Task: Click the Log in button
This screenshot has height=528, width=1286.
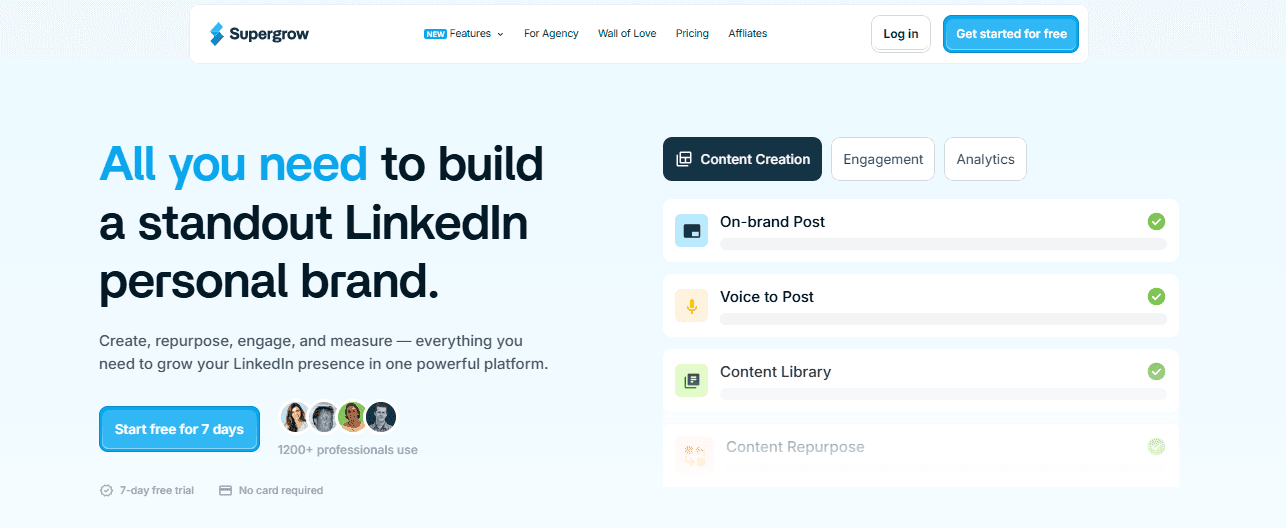Action: (901, 34)
